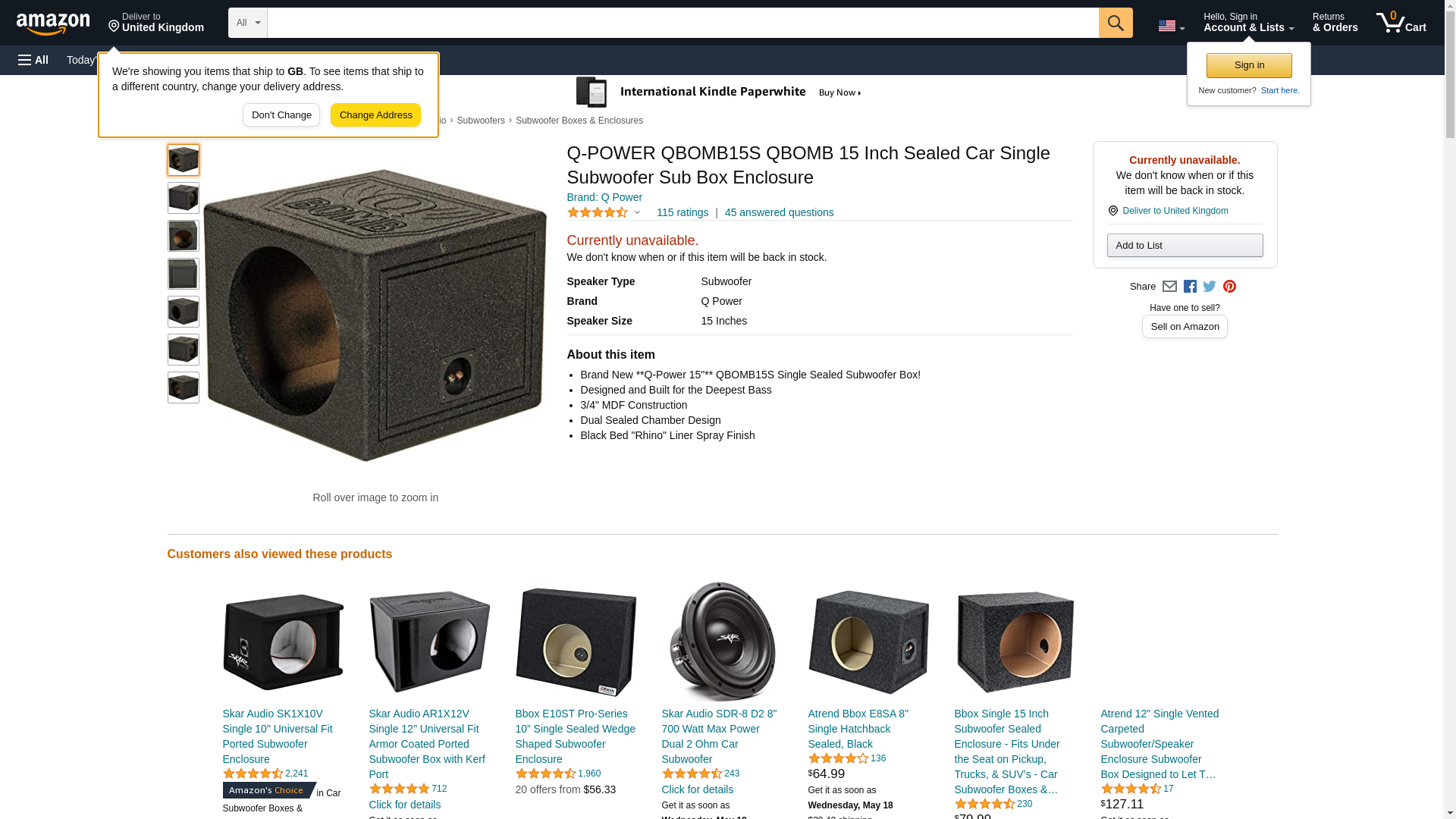Viewport: 1456px width, 819px height.
Task: Share on Facebook icon
Action: tap(1190, 287)
